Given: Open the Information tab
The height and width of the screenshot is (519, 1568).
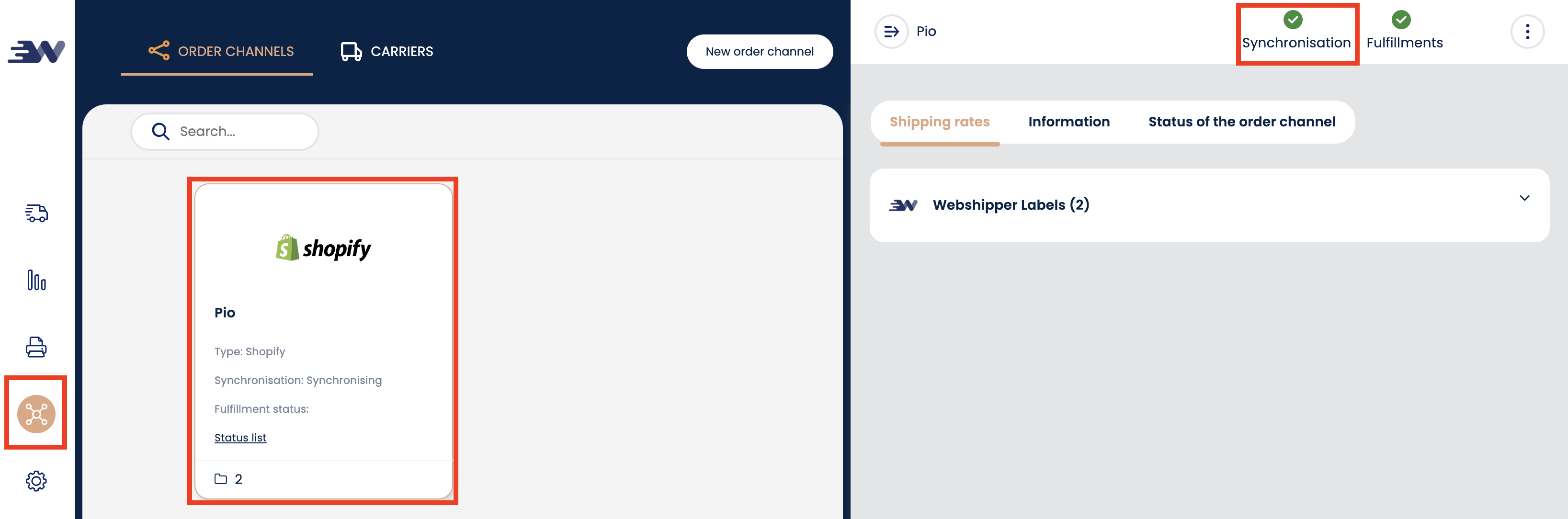Looking at the screenshot, I should [1069, 122].
